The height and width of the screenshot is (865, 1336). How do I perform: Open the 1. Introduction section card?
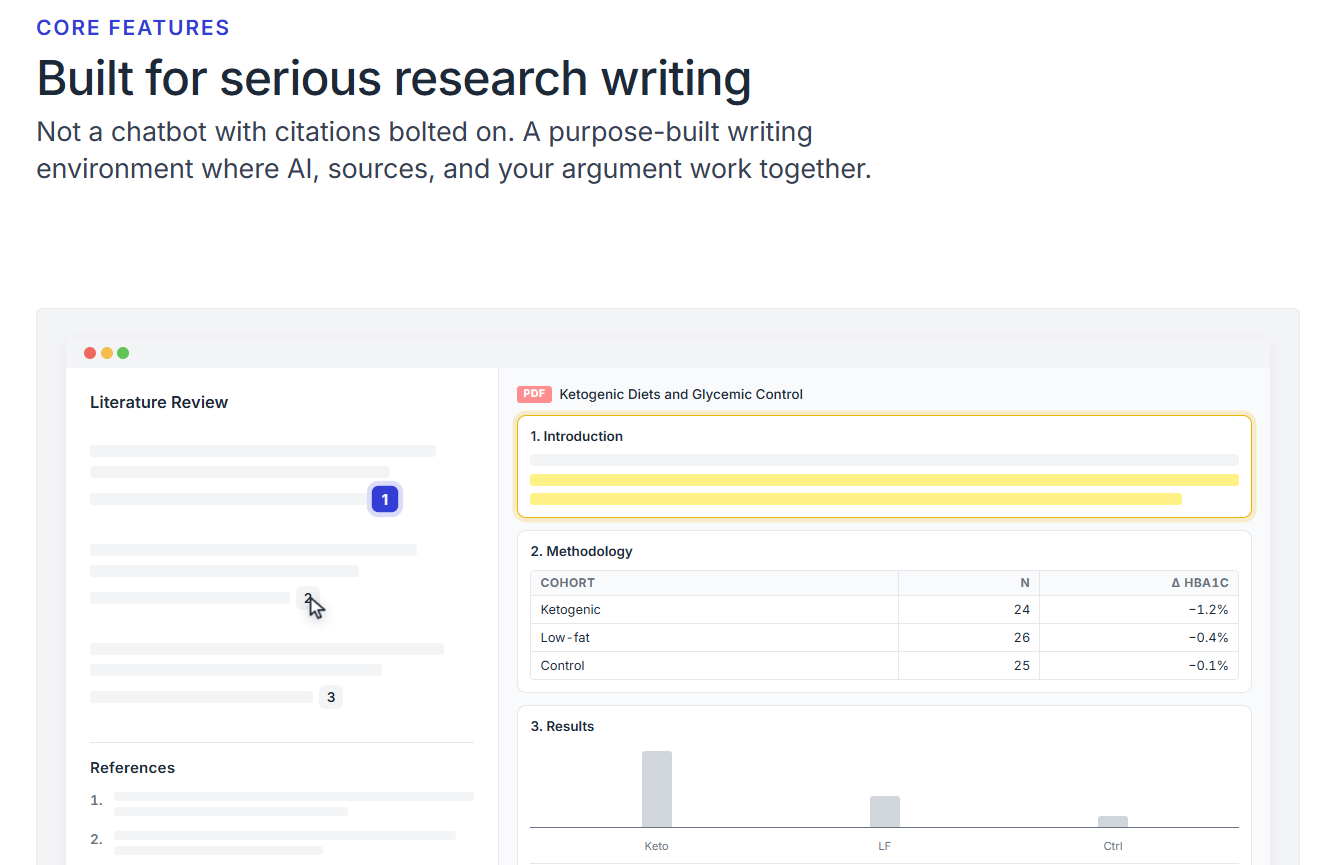point(884,467)
